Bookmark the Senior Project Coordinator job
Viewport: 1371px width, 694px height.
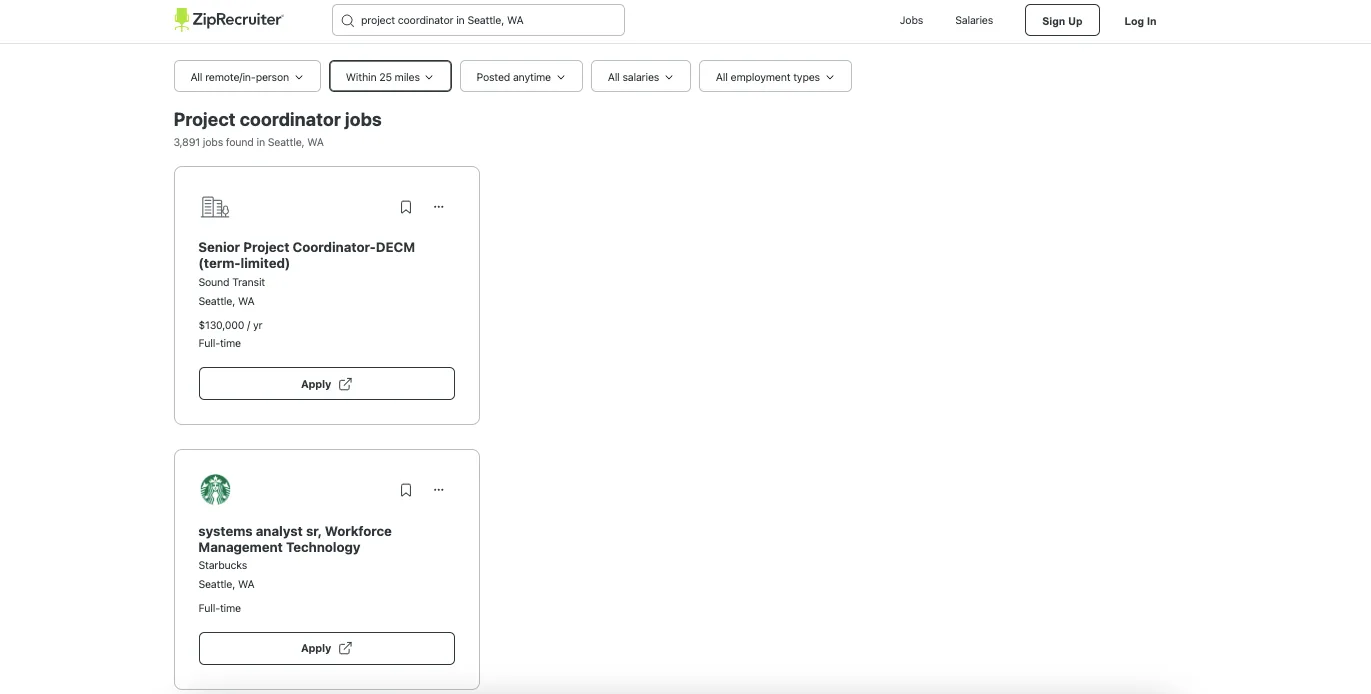click(406, 207)
